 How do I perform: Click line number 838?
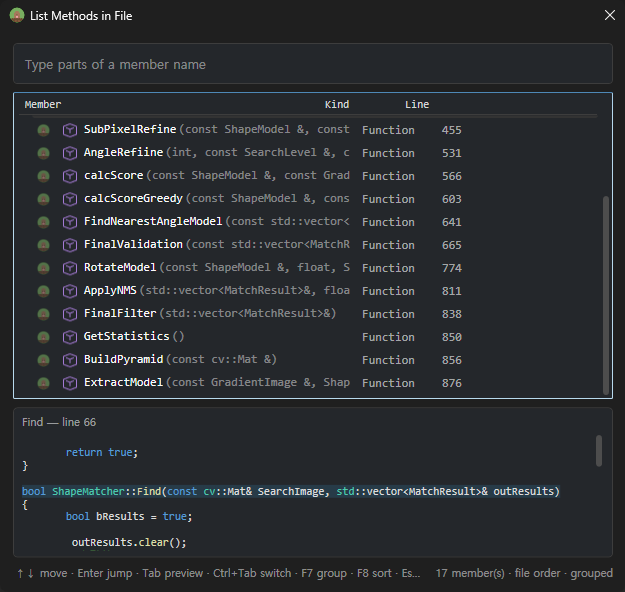pyautogui.click(x=451, y=314)
